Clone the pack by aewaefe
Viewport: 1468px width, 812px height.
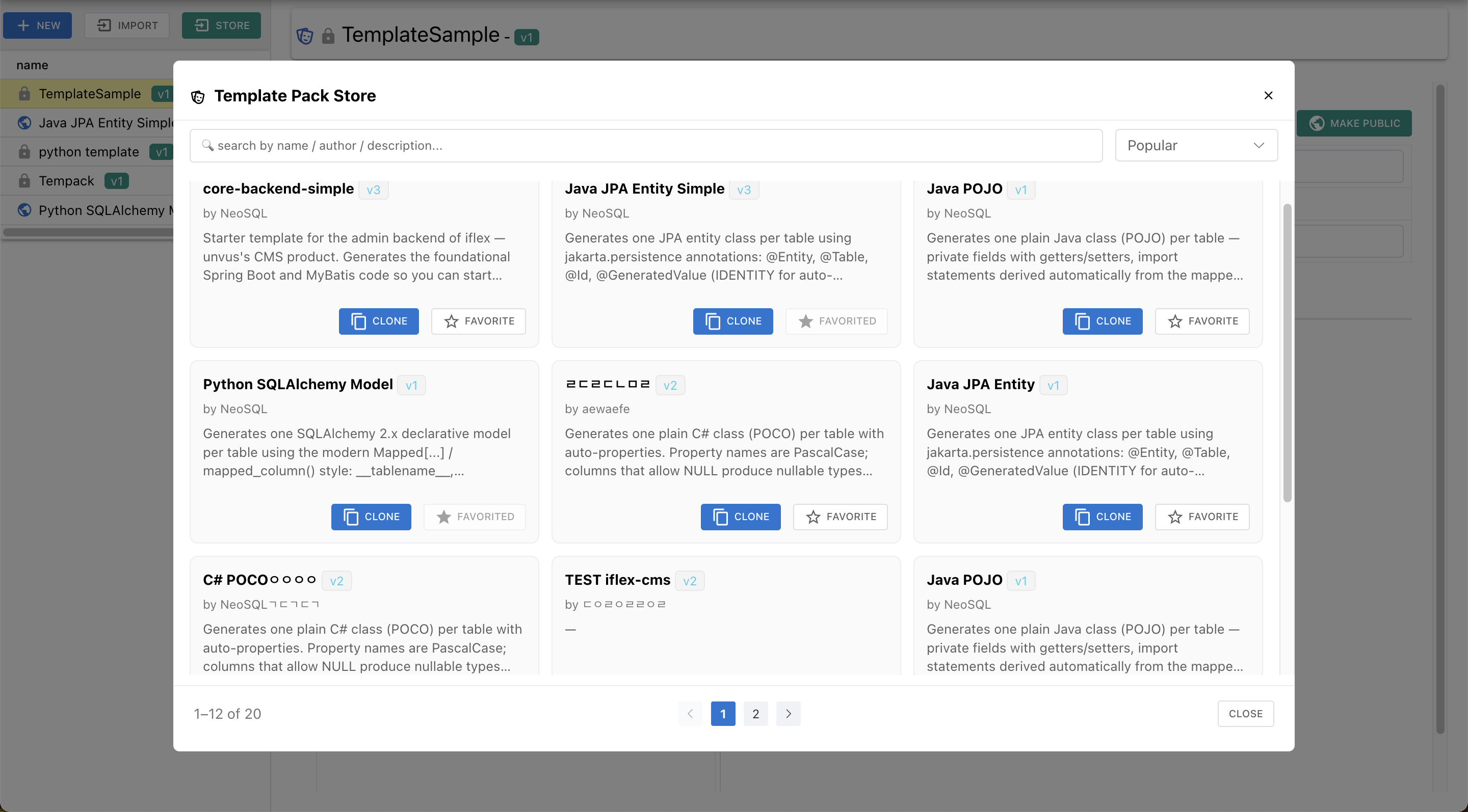point(740,517)
